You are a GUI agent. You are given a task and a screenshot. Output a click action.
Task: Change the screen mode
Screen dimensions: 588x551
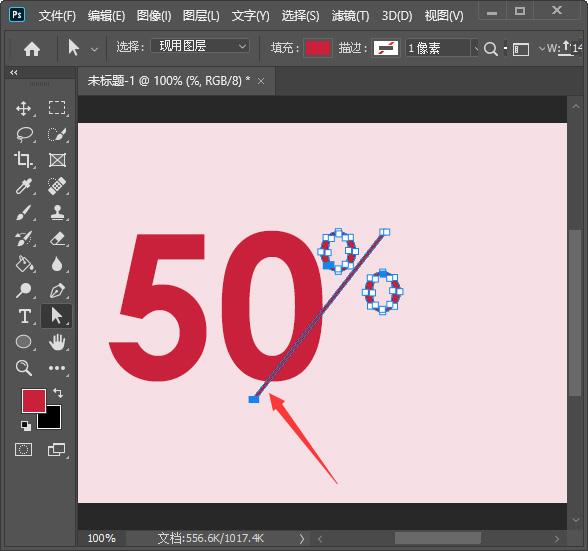pyautogui.click(x=57, y=449)
